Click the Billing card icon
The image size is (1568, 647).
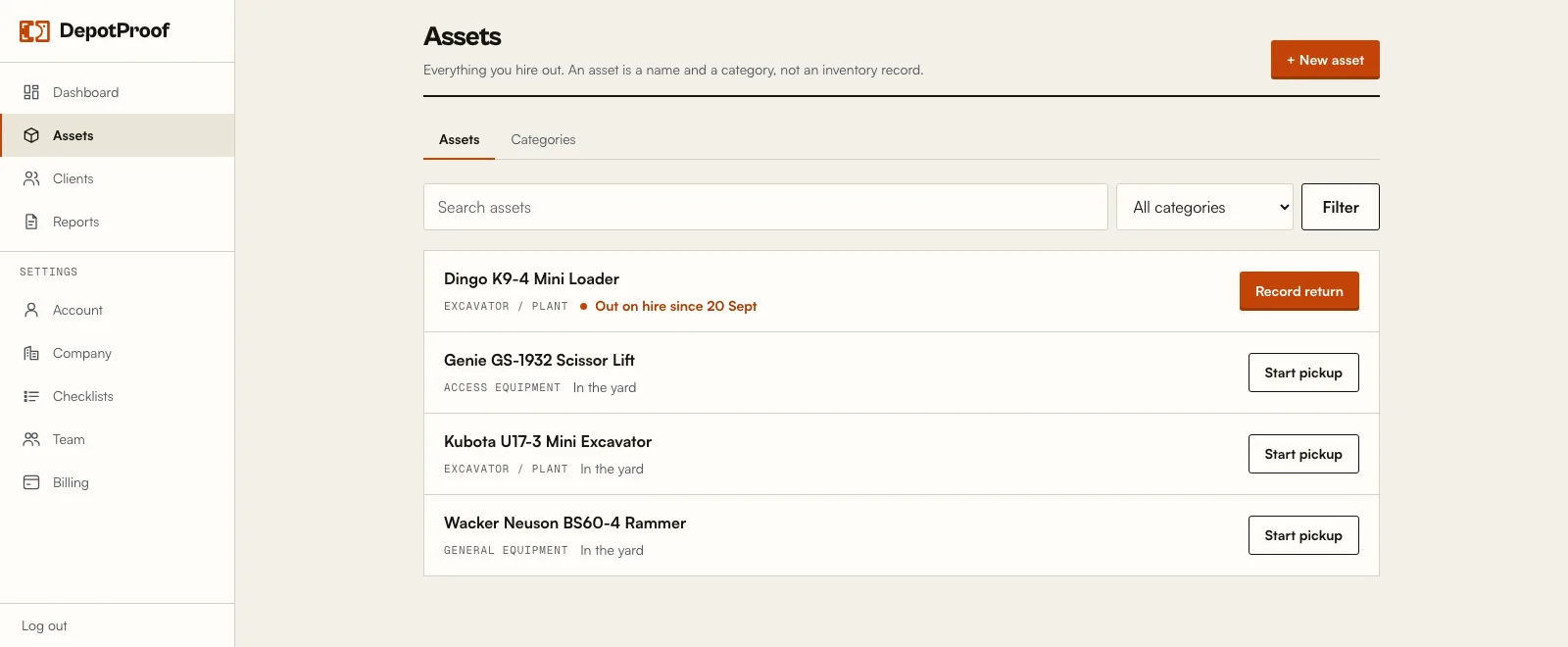pos(31,482)
